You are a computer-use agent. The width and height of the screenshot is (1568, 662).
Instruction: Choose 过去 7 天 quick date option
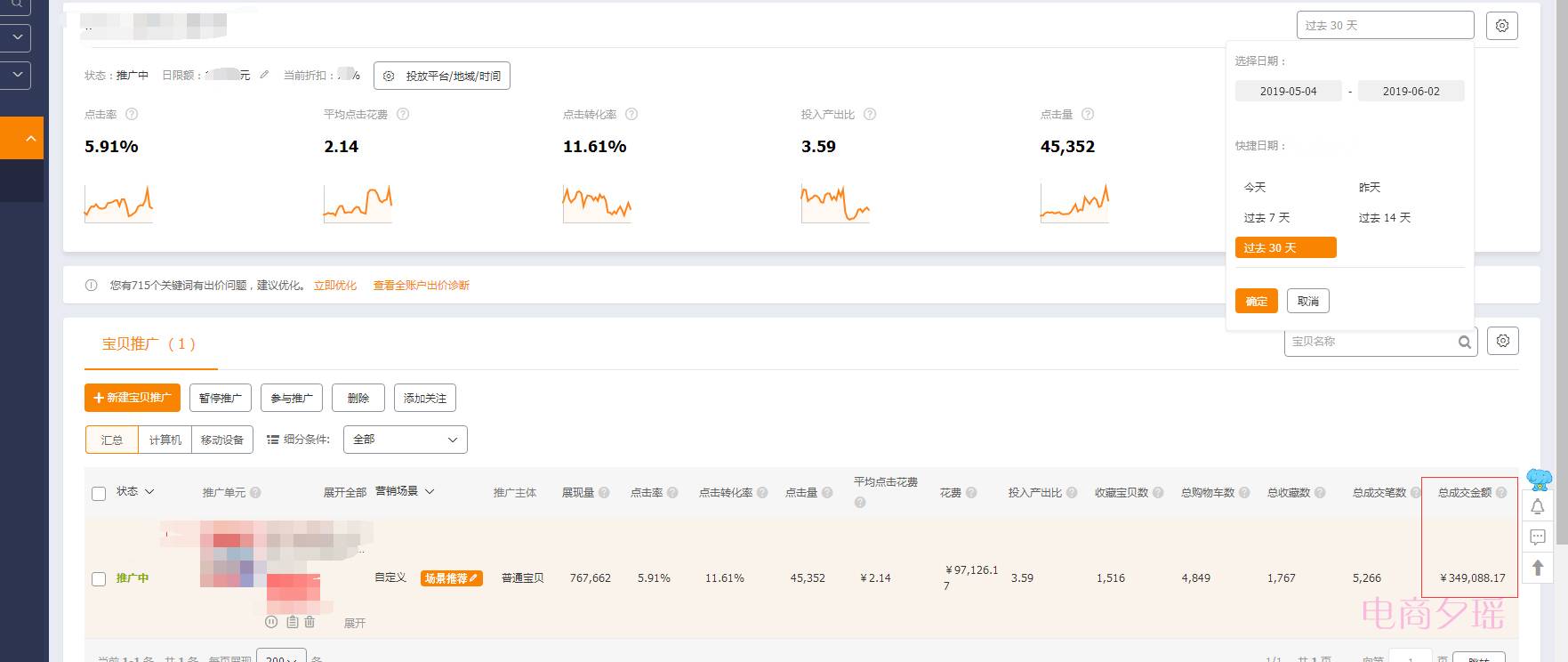pos(1266,217)
